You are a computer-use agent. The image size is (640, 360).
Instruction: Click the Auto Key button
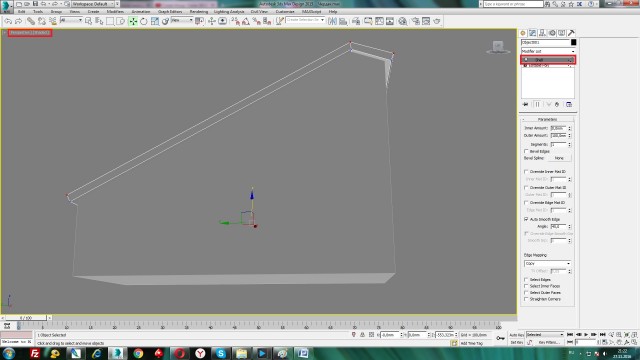tap(516, 335)
